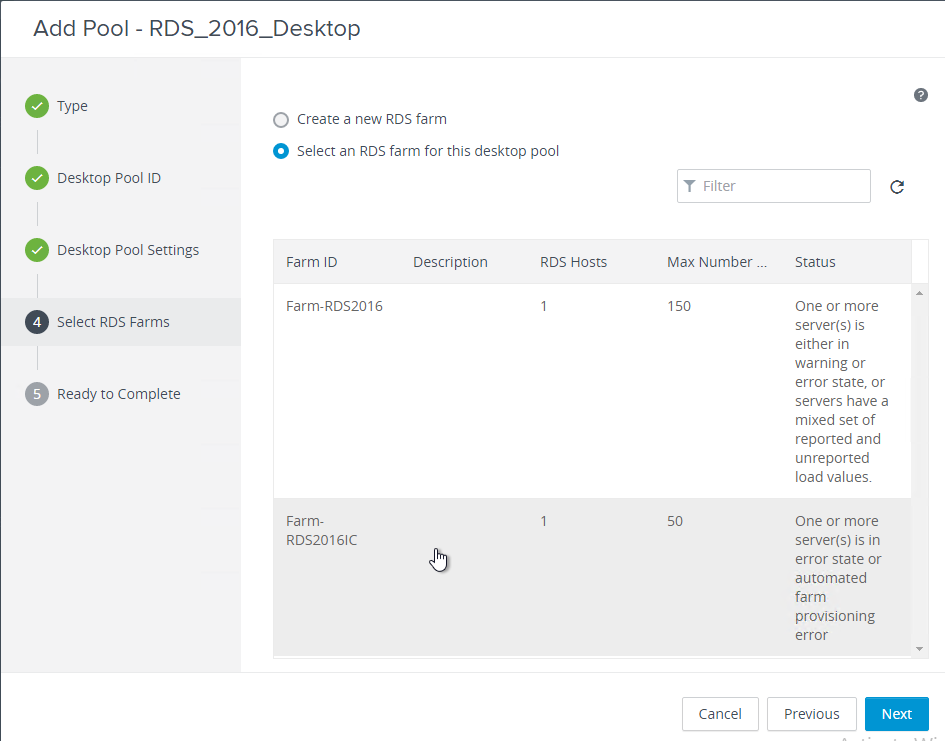Screen dimensions: 945x741
Task: Click the 50 max number value
Action: [675, 521]
